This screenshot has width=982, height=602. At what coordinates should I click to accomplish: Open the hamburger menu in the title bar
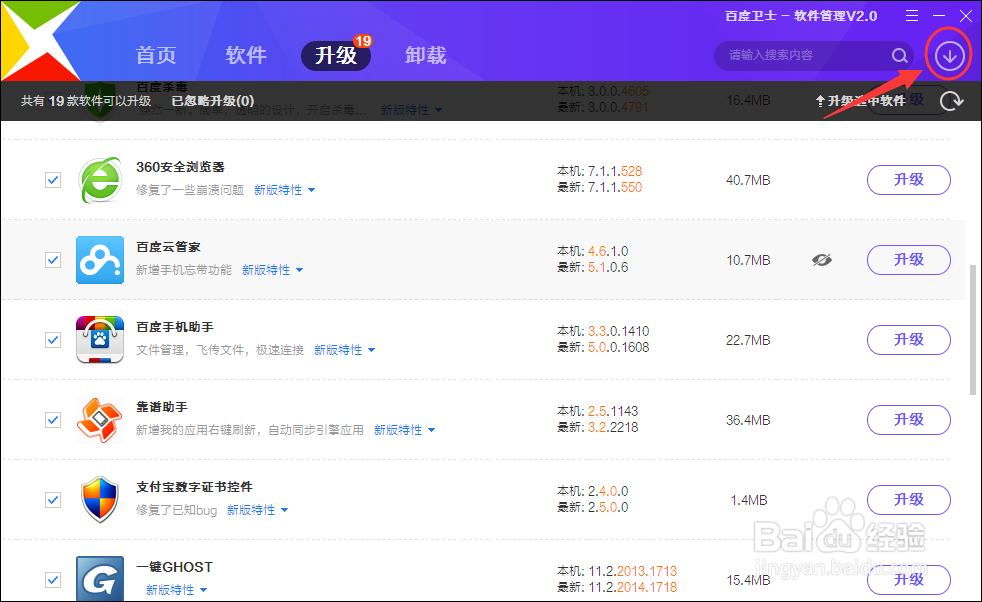tap(911, 15)
